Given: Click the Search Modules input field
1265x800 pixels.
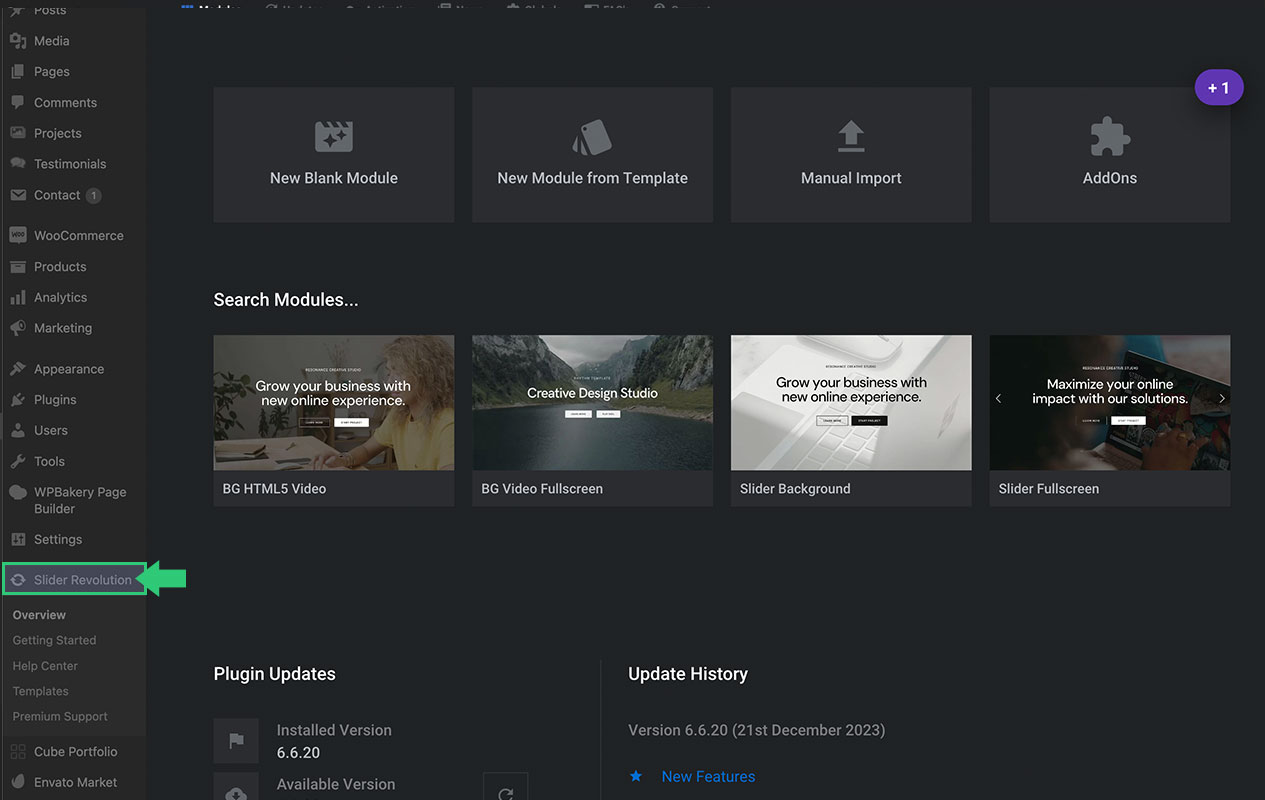Looking at the screenshot, I should [286, 300].
